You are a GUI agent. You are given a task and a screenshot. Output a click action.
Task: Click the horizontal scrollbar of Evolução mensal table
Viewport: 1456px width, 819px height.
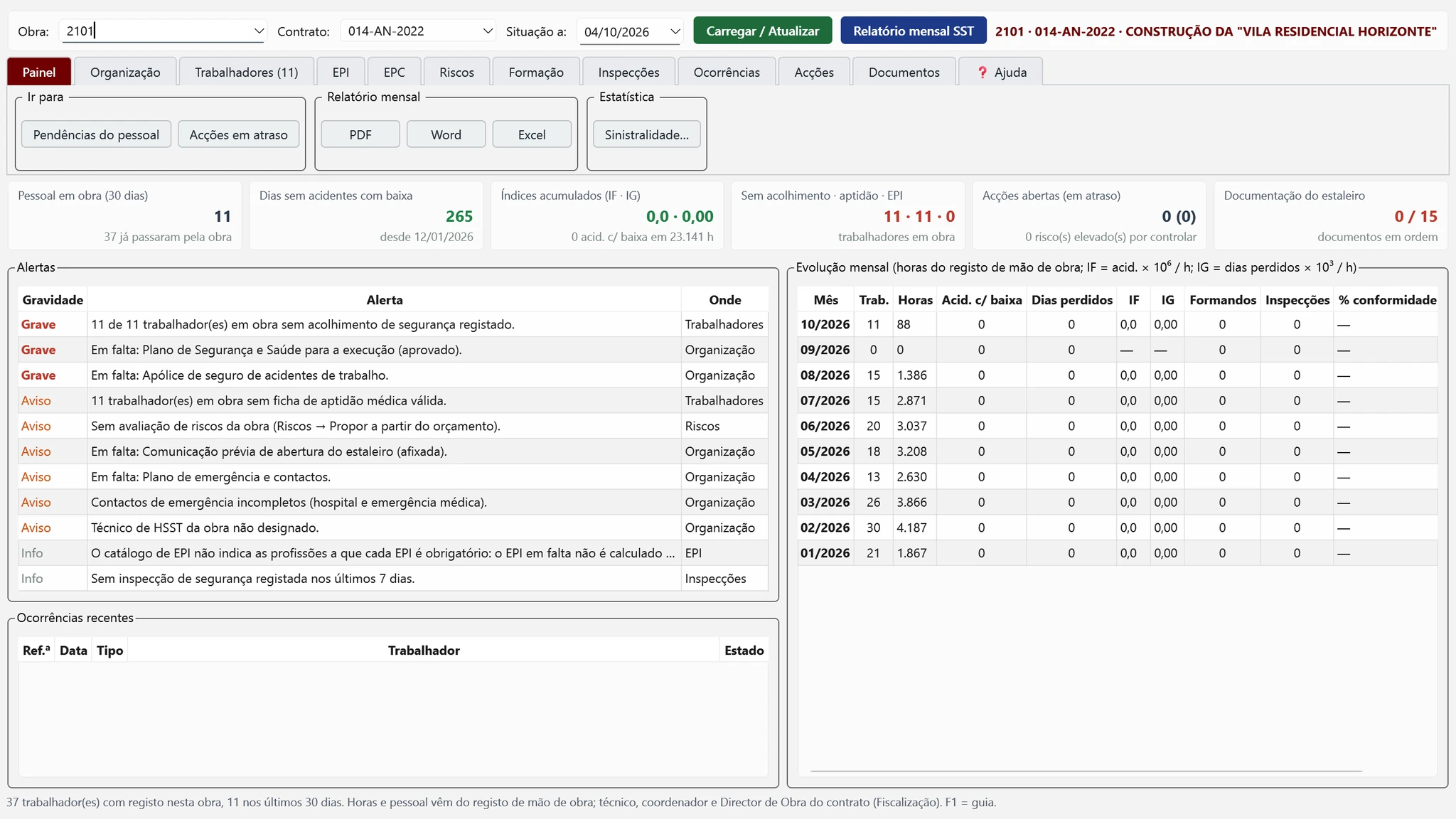(x=1086, y=771)
